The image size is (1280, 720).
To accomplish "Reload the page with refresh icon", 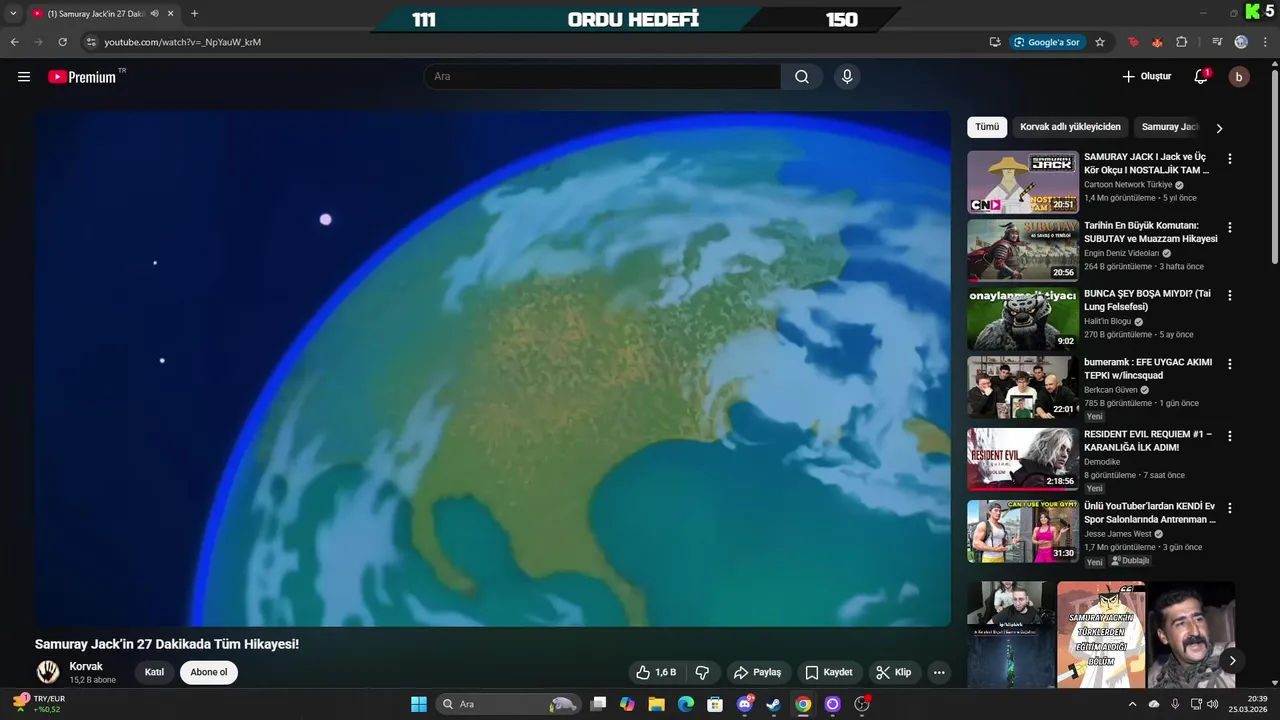I will pos(62,42).
